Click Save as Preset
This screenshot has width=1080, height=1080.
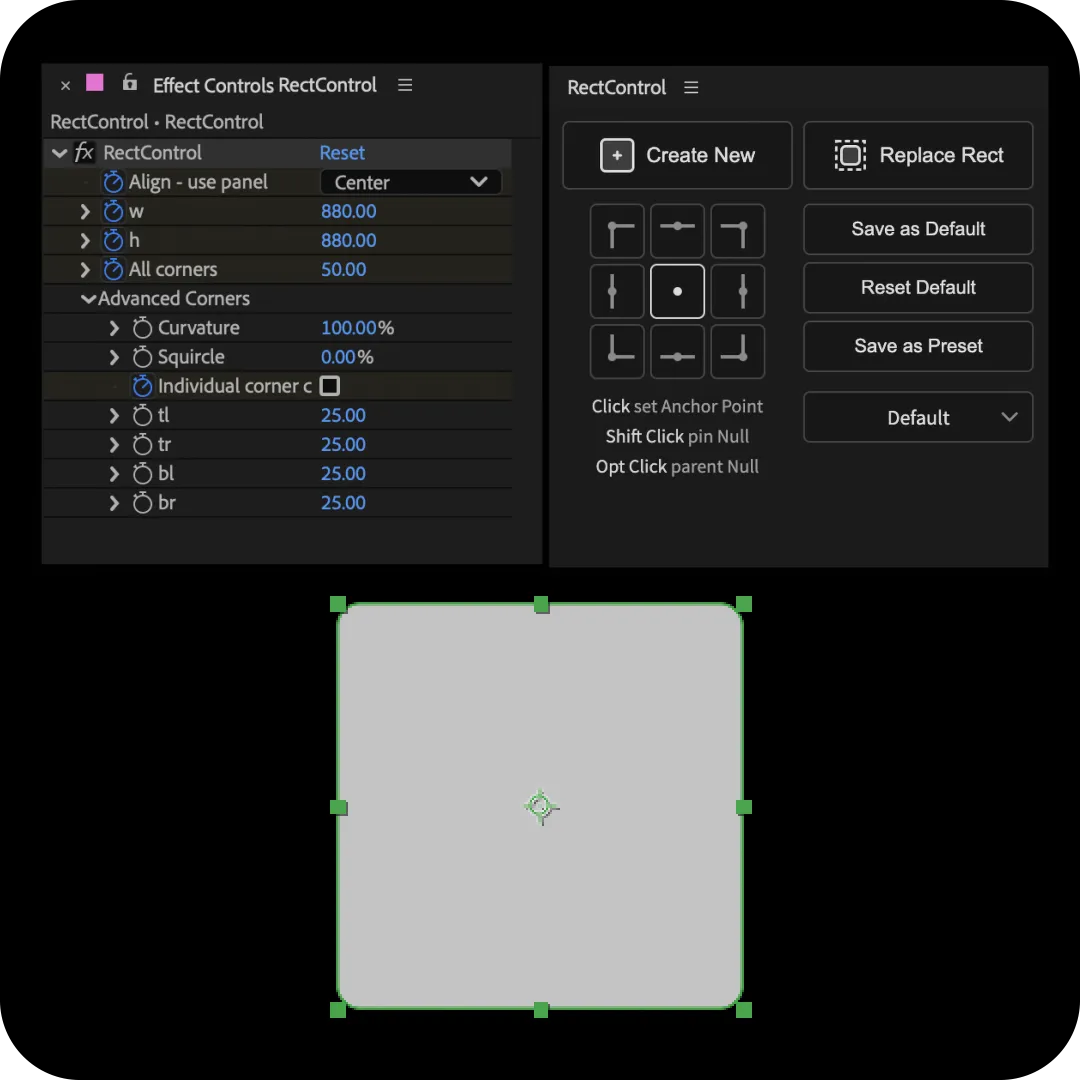point(918,346)
